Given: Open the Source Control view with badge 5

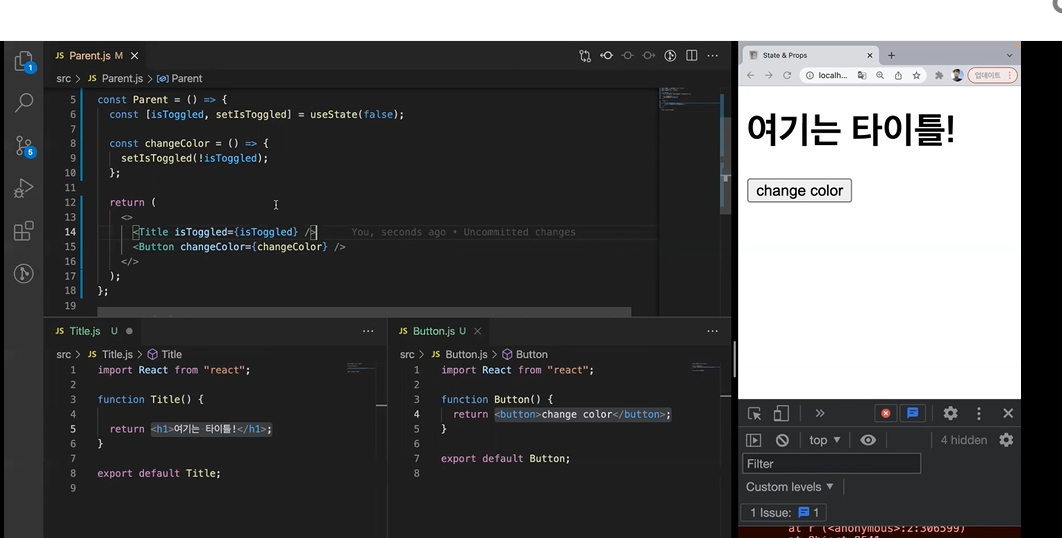Looking at the screenshot, I should [24, 146].
